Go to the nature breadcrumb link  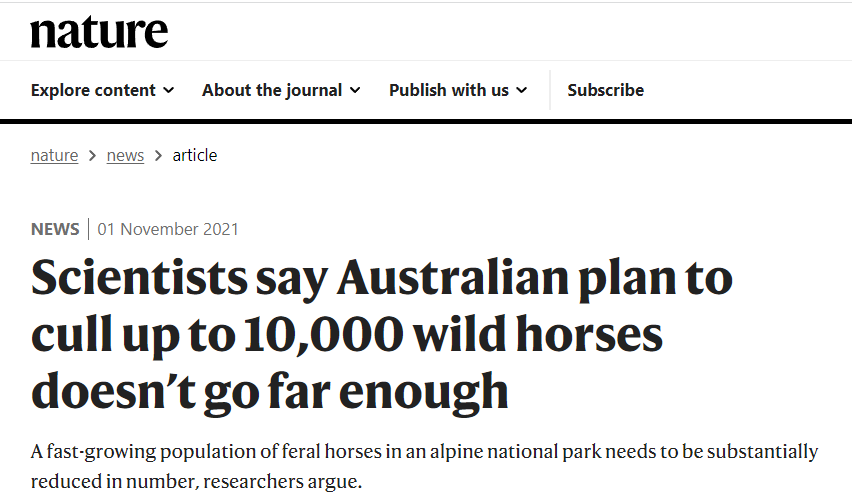pyautogui.click(x=54, y=155)
